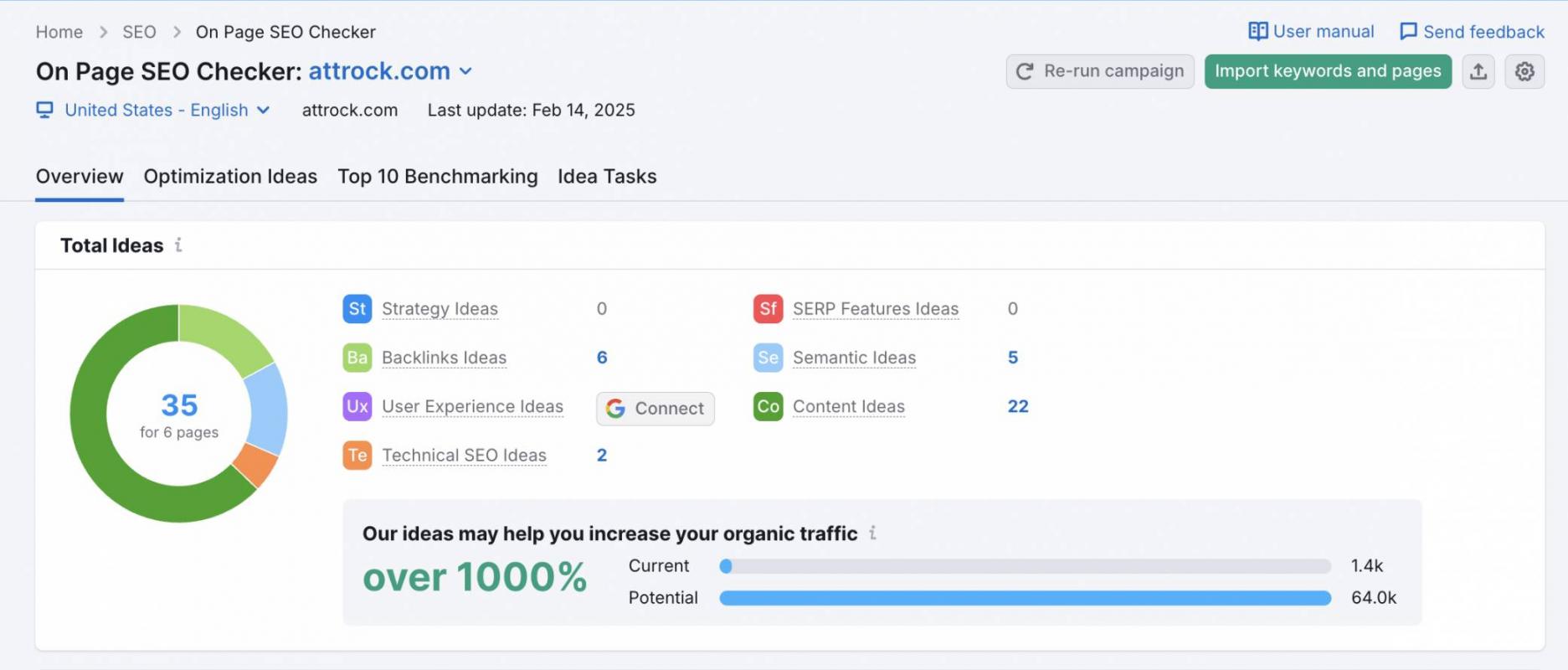Open the Backlinks Ideas link

pos(444,358)
